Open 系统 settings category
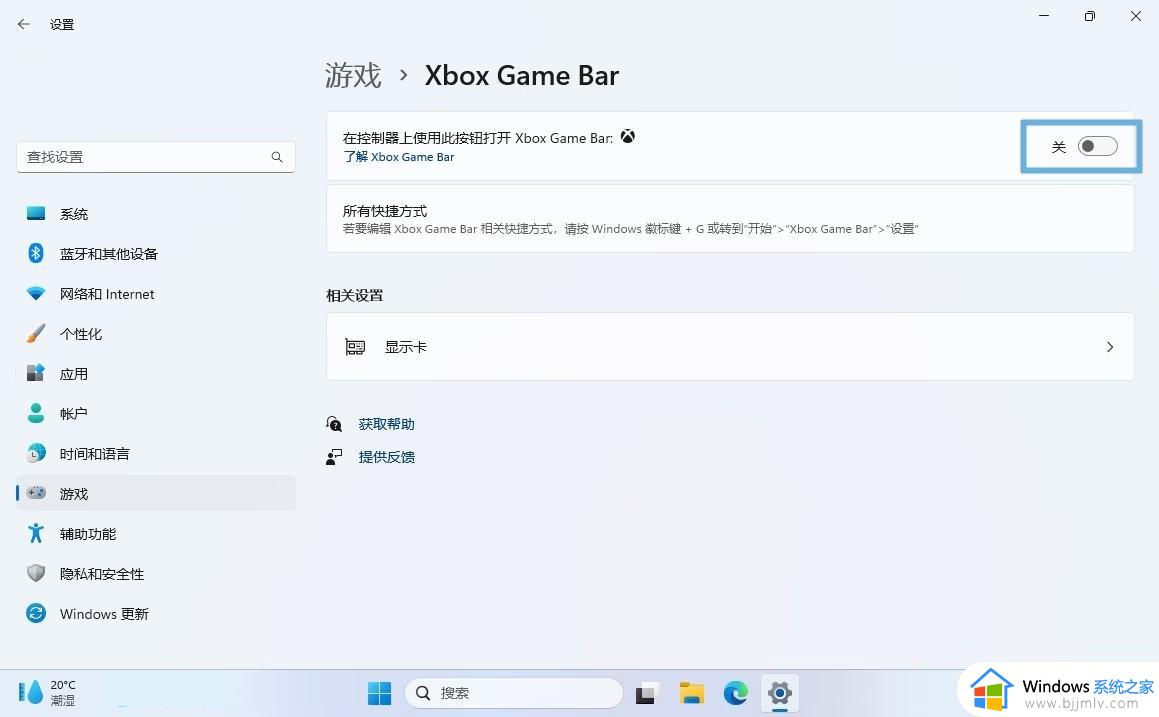Screen dimensions: 1159x717 (156, 214)
